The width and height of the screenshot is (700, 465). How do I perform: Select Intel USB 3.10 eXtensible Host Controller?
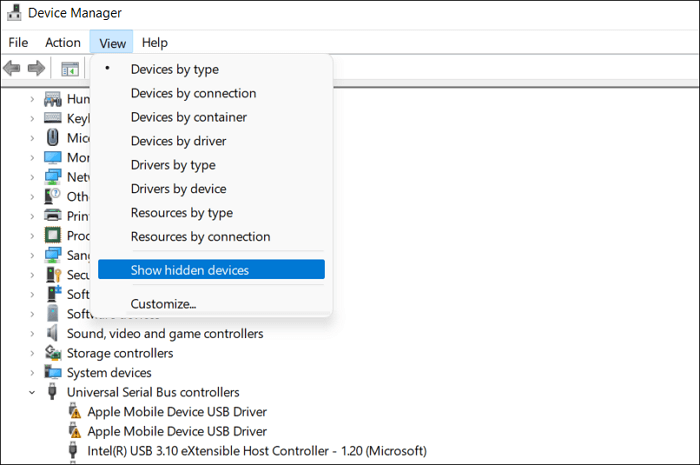click(x=256, y=450)
